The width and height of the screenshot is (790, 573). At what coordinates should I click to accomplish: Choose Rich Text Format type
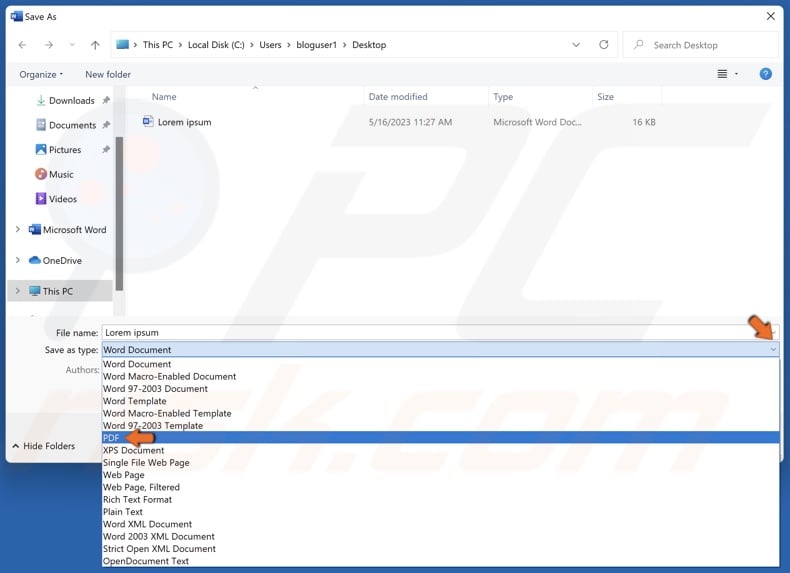pos(440,499)
